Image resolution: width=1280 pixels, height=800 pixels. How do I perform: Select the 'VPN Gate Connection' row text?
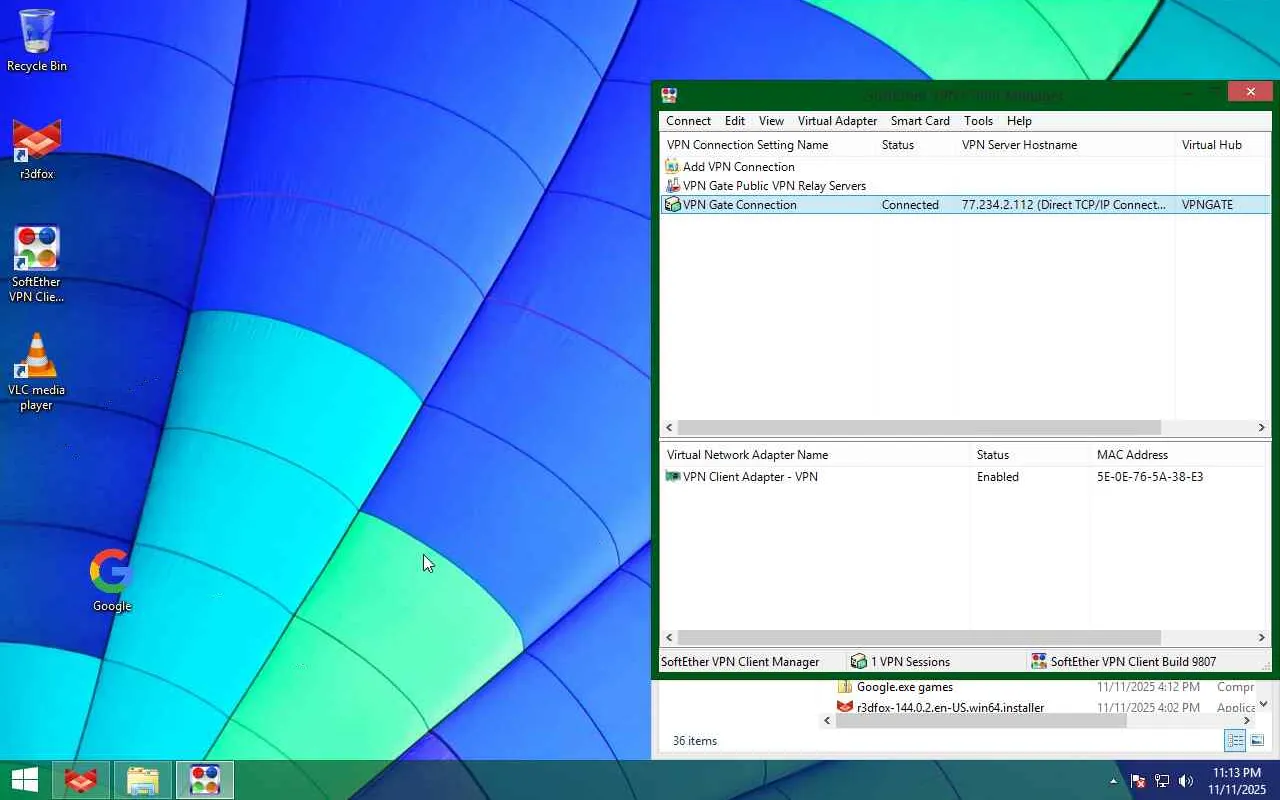(x=739, y=205)
